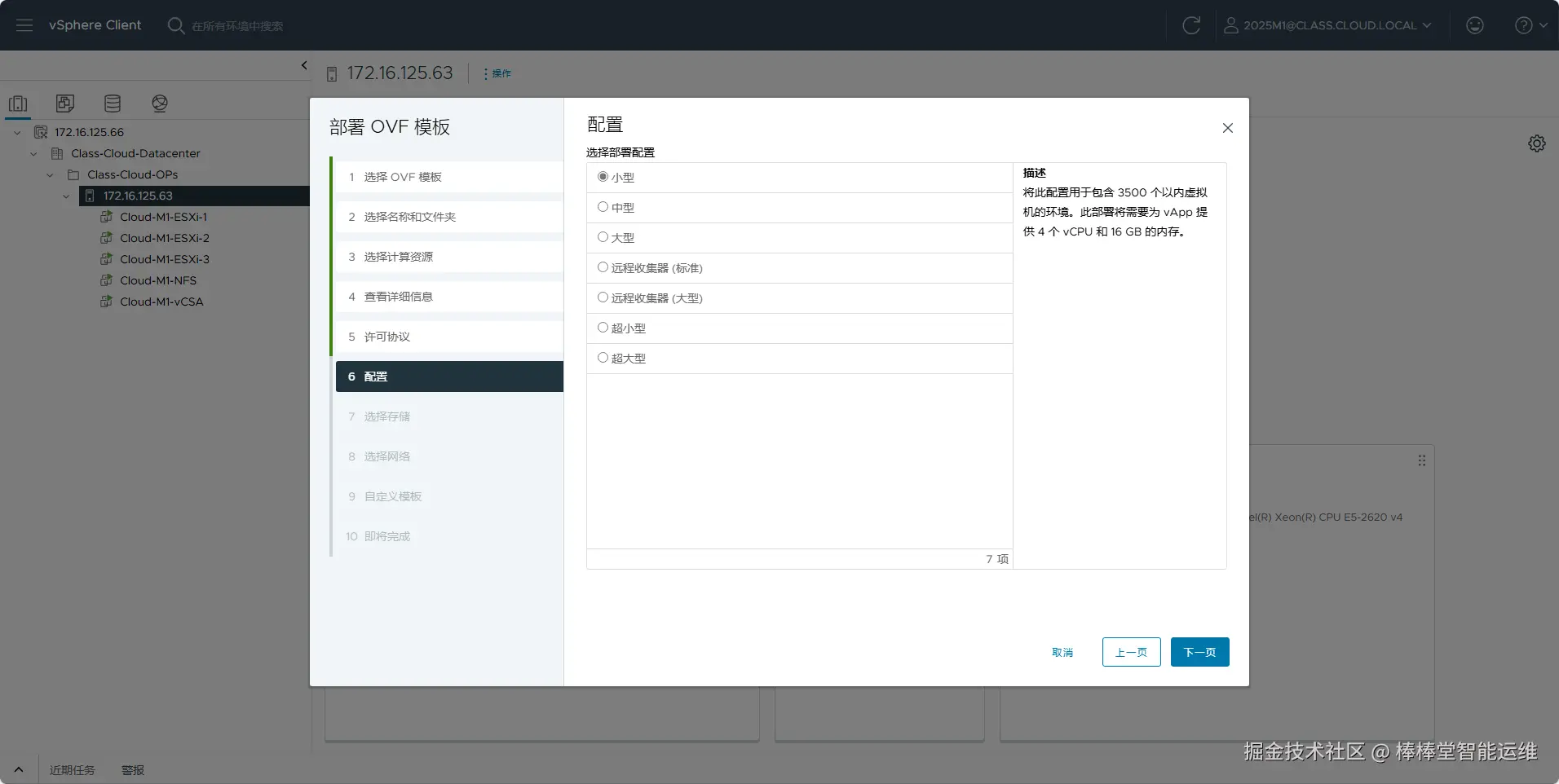Expand the bottom Recent Tasks panel
Viewport: 1559px width, 784px height.
click(x=19, y=769)
